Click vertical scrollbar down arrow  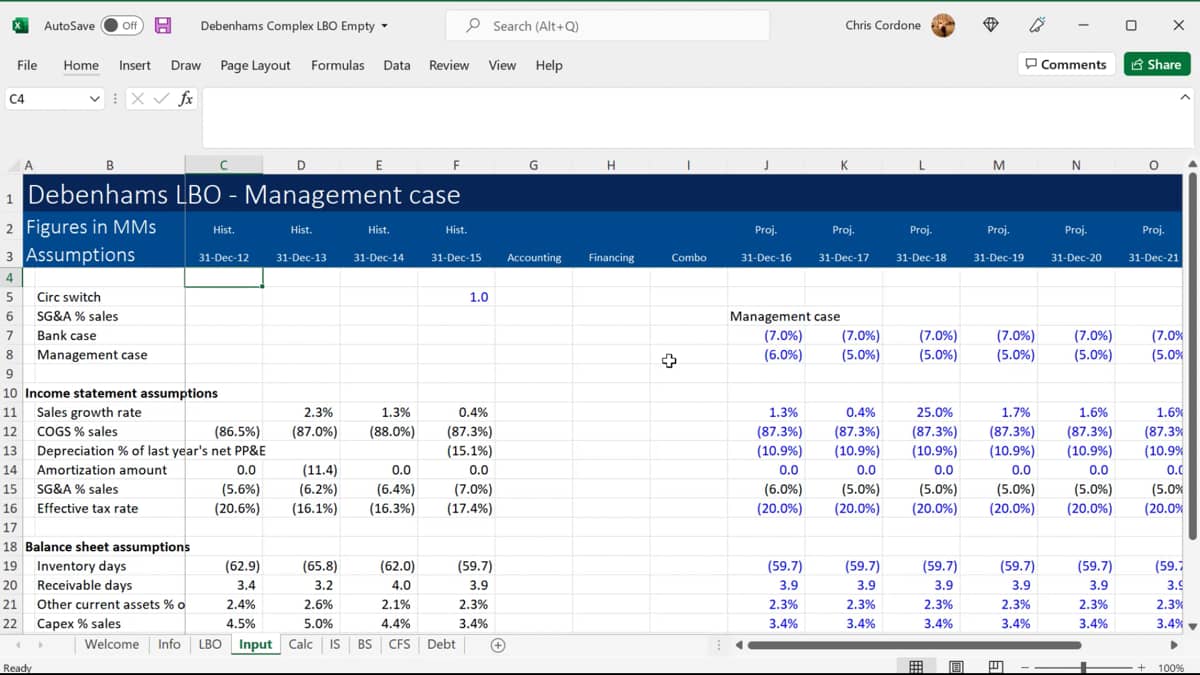[1191, 627]
